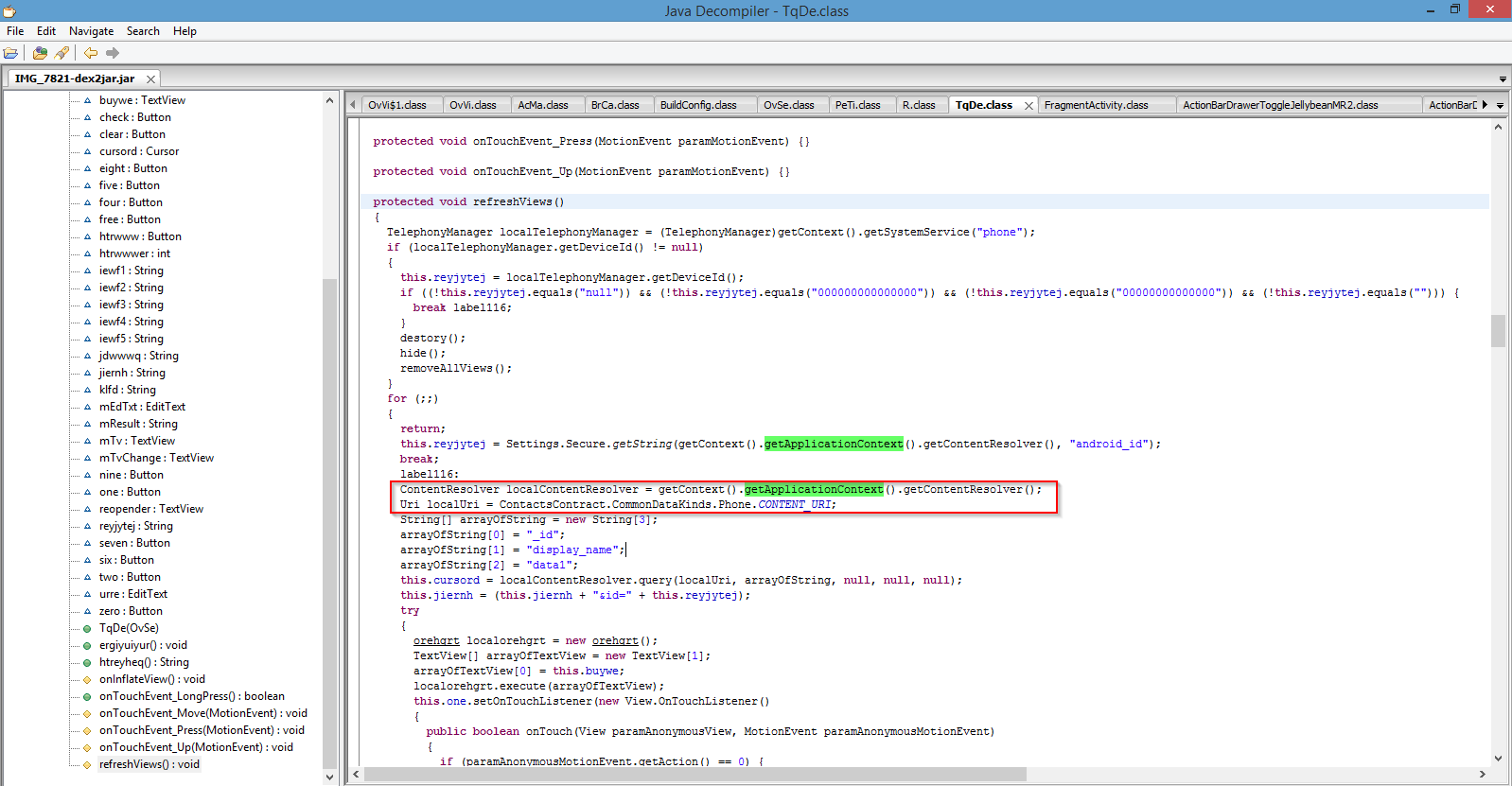Click the Search flashlight toolbar icon
This screenshot has width=1512, height=786.
click(x=62, y=53)
